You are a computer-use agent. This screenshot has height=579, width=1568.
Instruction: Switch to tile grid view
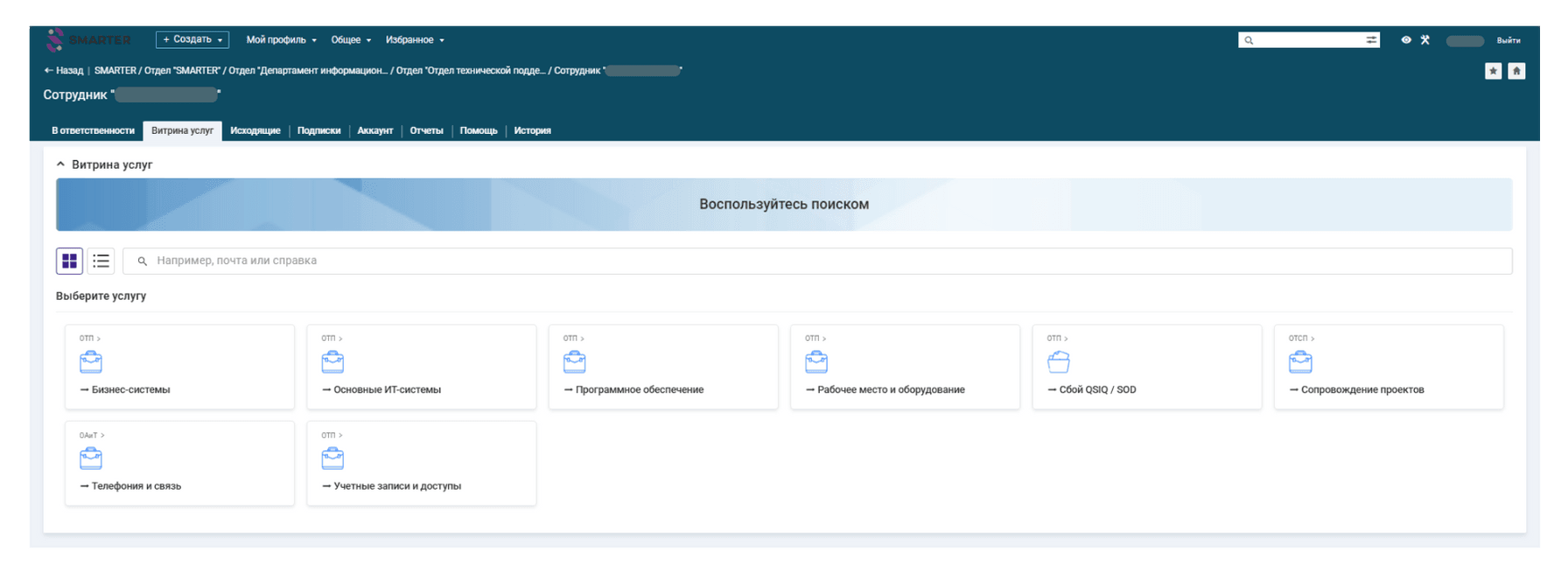pyautogui.click(x=69, y=261)
